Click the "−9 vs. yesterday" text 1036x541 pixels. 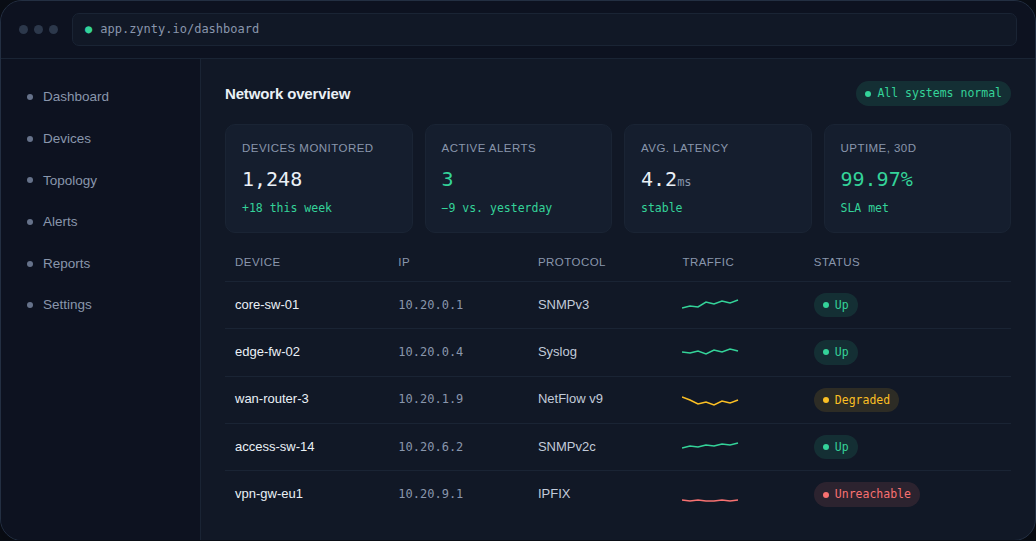pyautogui.click(x=496, y=207)
